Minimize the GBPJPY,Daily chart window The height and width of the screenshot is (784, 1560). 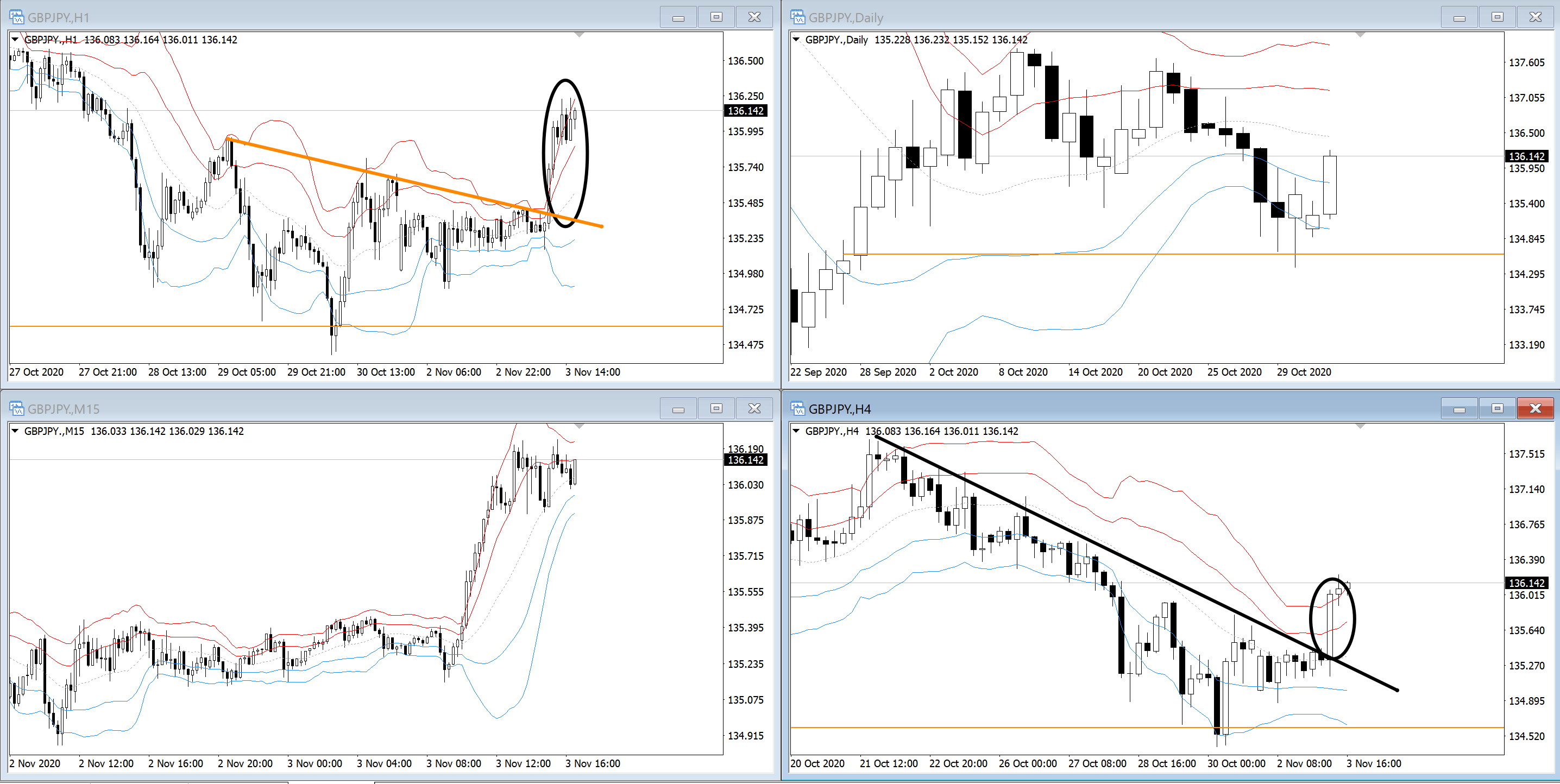(x=1459, y=17)
